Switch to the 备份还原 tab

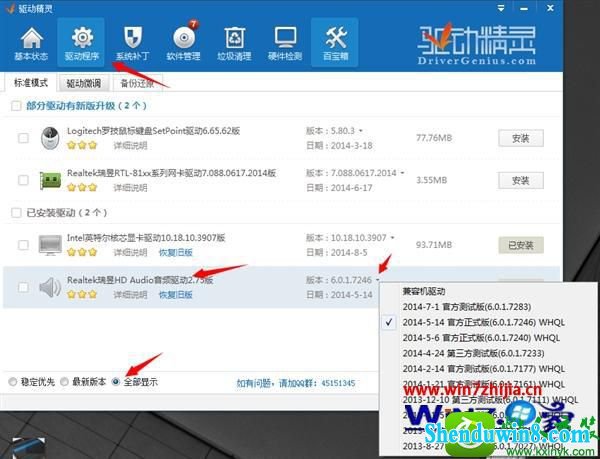pyautogui.click(x=137, y=83)
